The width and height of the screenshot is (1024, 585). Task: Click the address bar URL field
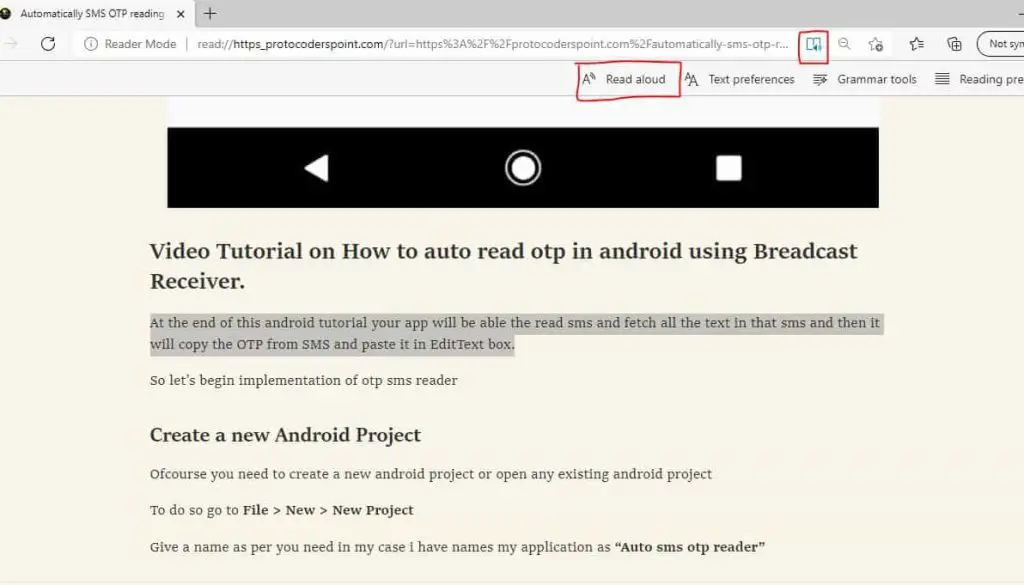493,44
